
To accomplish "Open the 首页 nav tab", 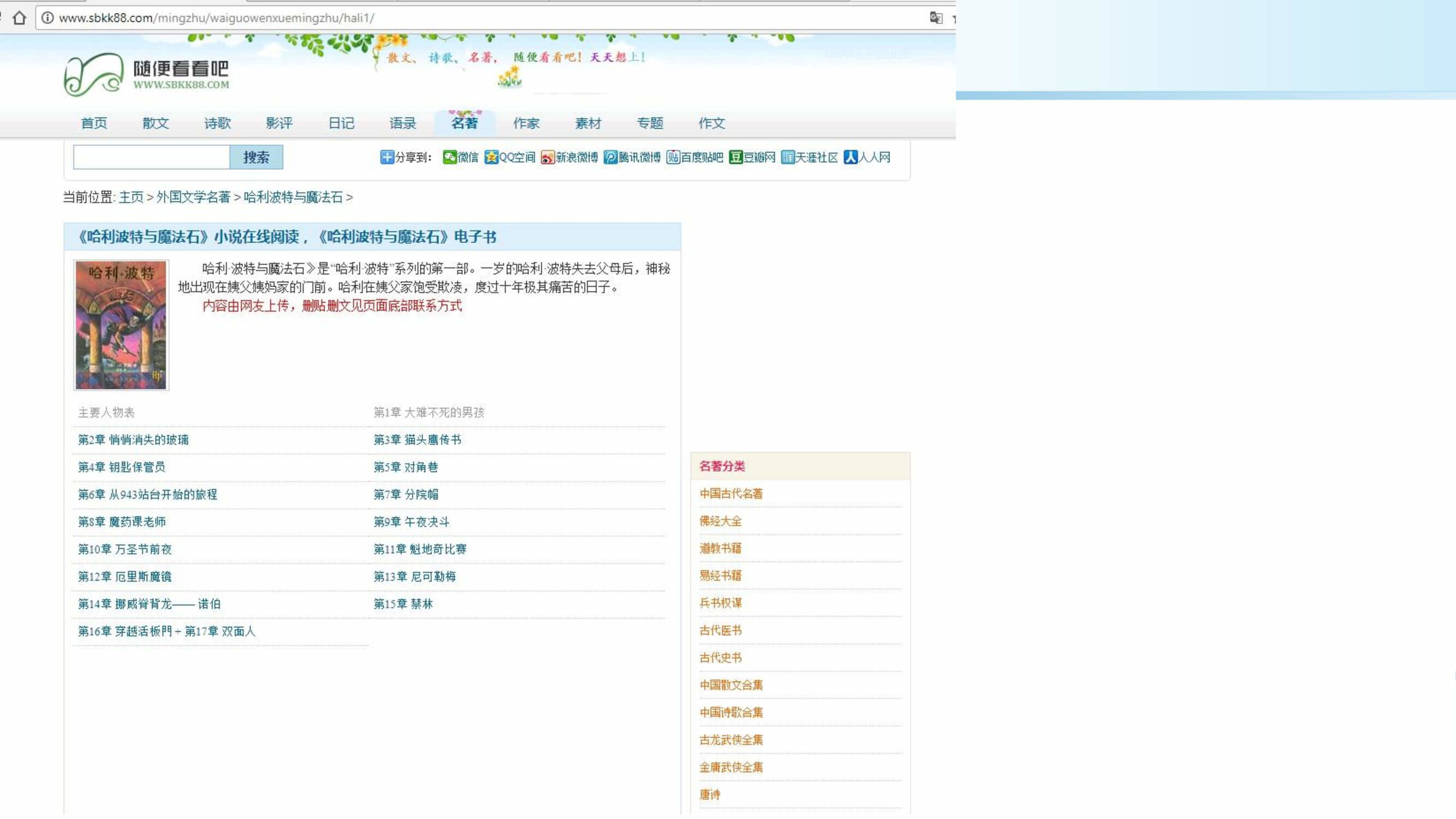I will [x=94, y=123].
